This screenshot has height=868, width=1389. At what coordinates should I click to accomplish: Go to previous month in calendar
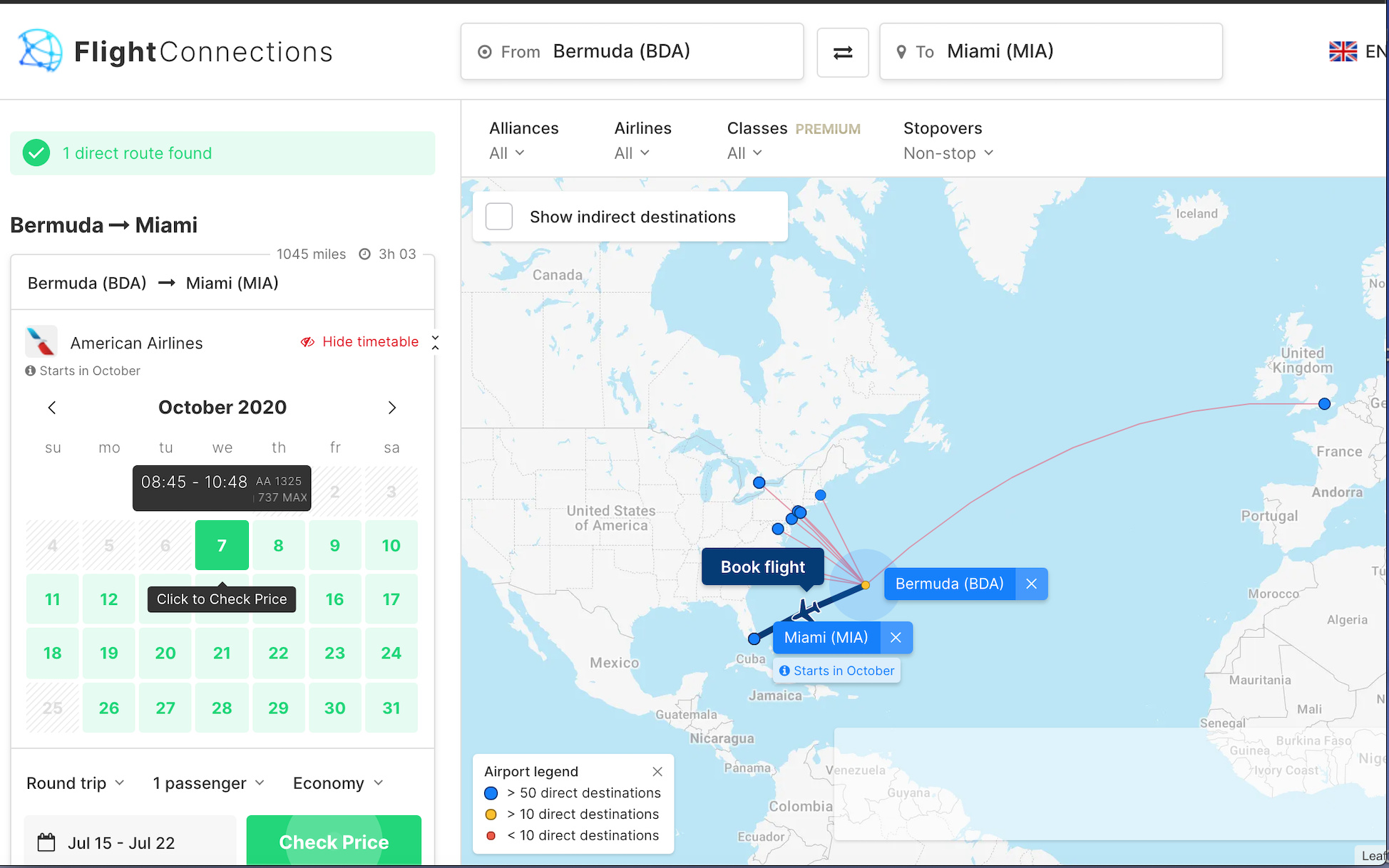point(52,408)
